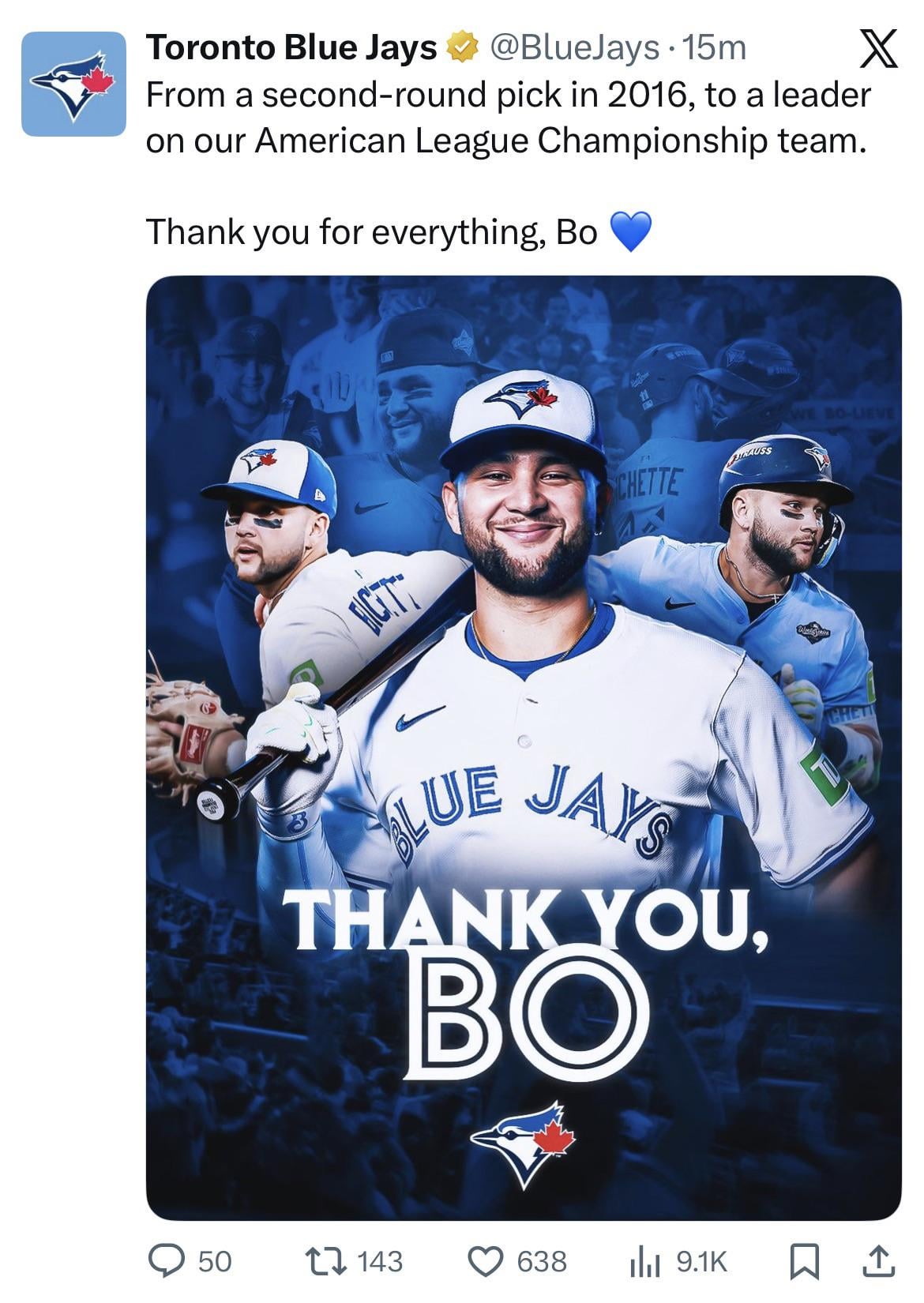Open the Toronto Blue Jays display name
Image resolution: width=924 pixels, height=1303 pixels.
point(291,48)
